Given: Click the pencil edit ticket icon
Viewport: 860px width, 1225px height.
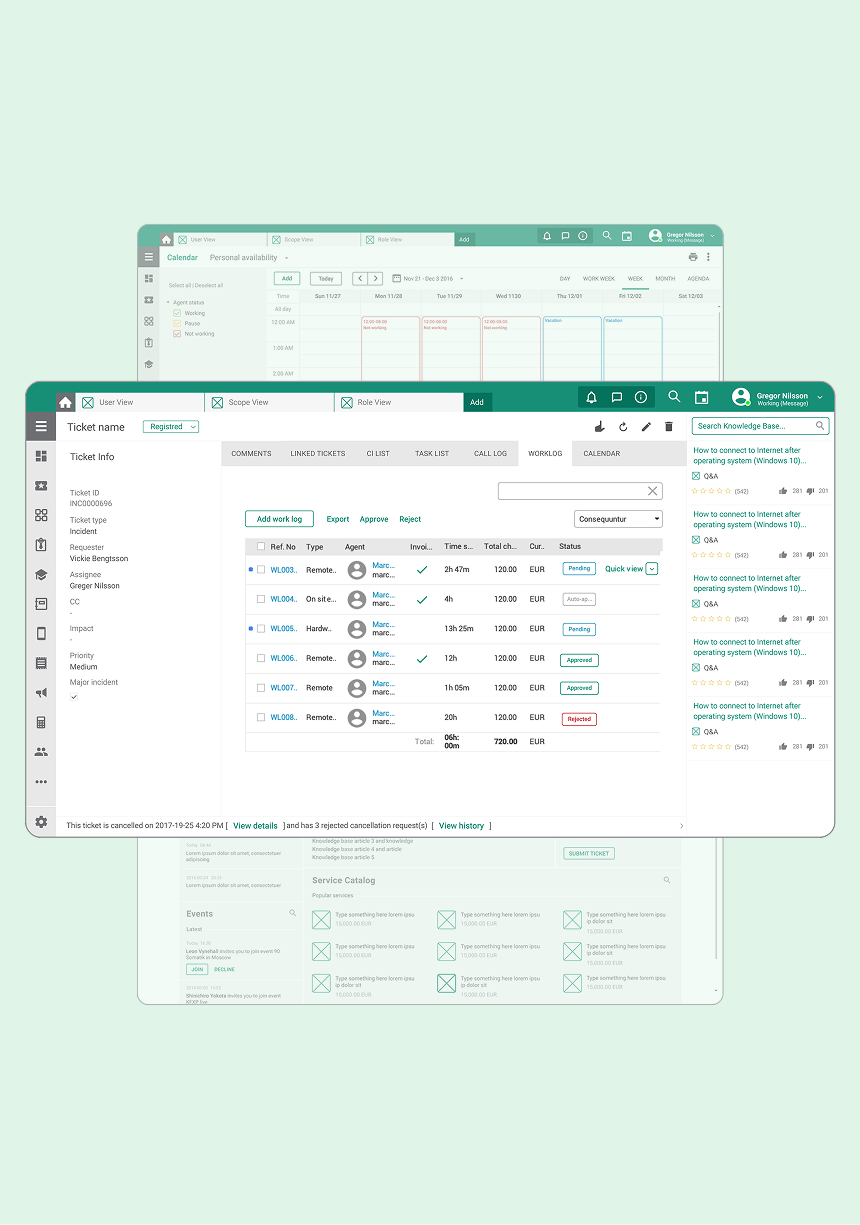Looking at the screenshot, I should tap(646, 427).
